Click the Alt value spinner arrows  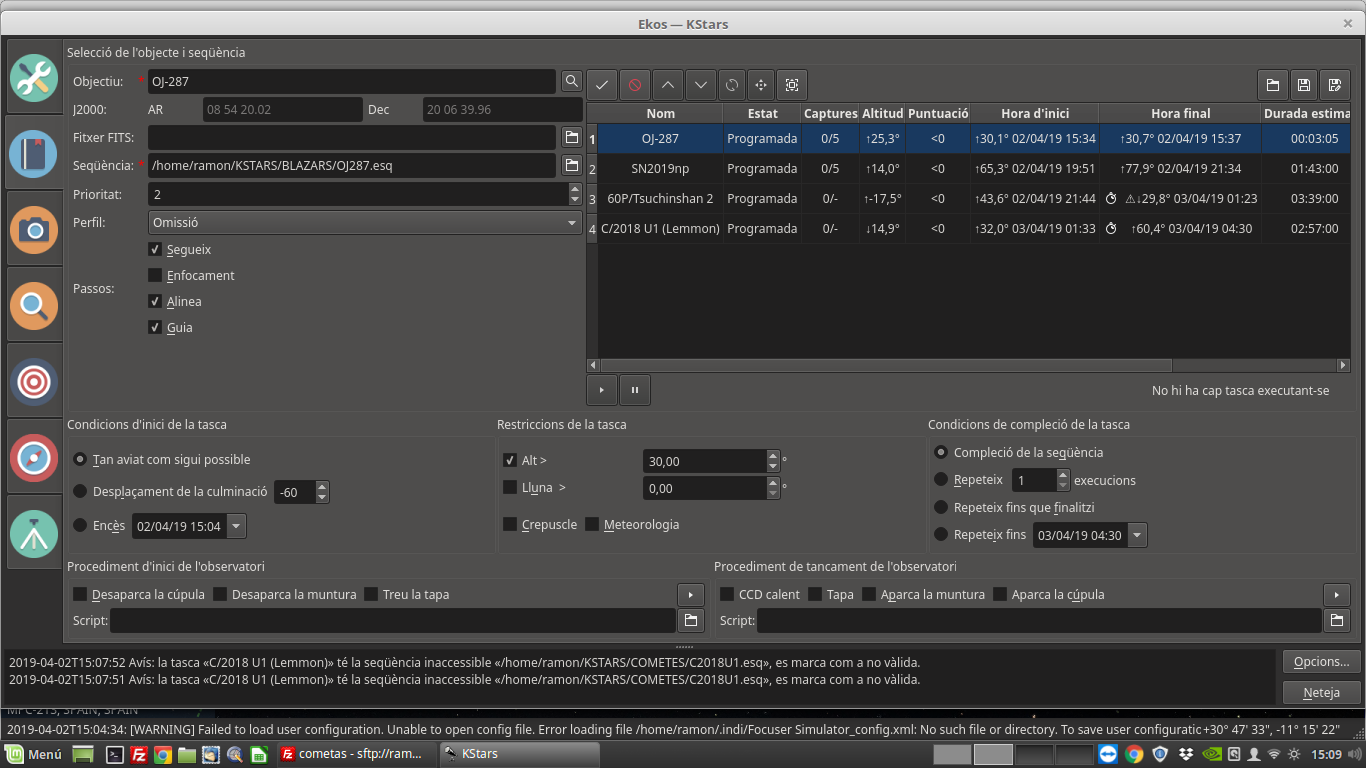tap(772, 461)
